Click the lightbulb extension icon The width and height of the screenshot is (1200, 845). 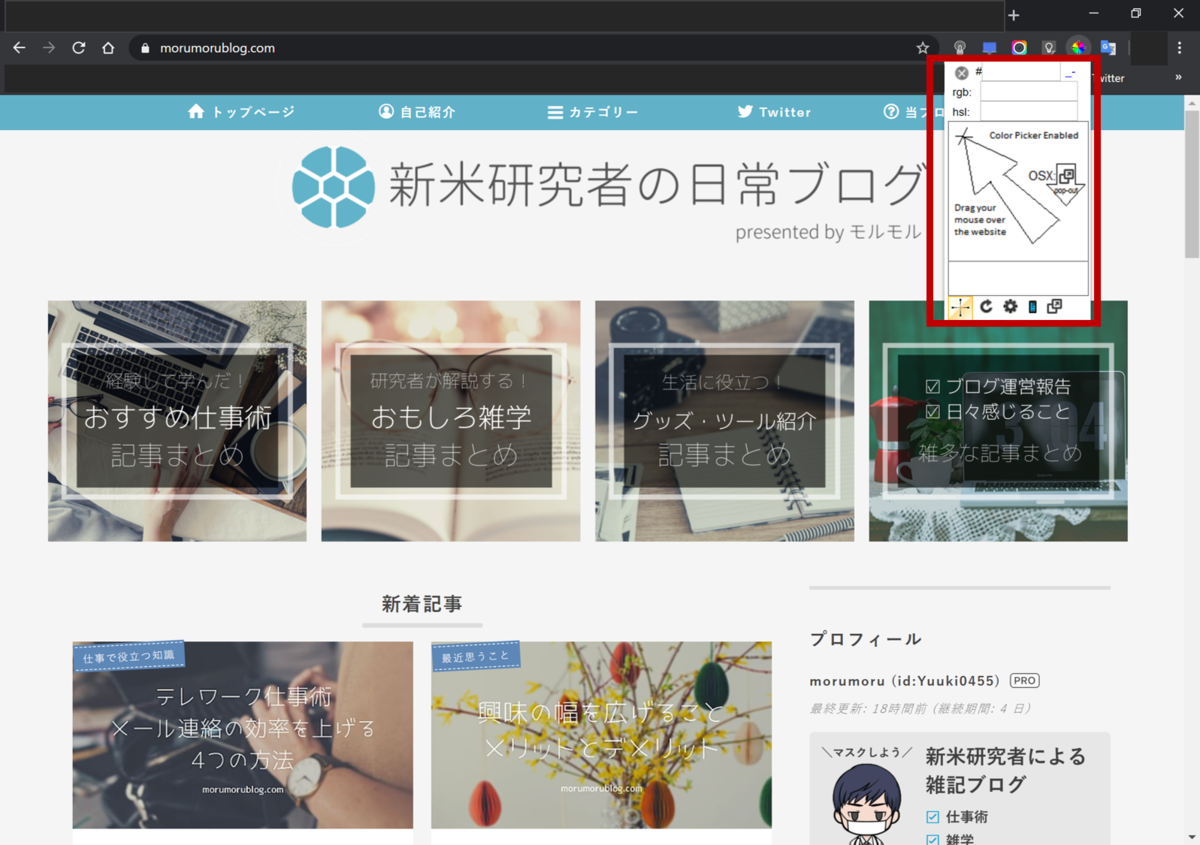pos(1049,47)
